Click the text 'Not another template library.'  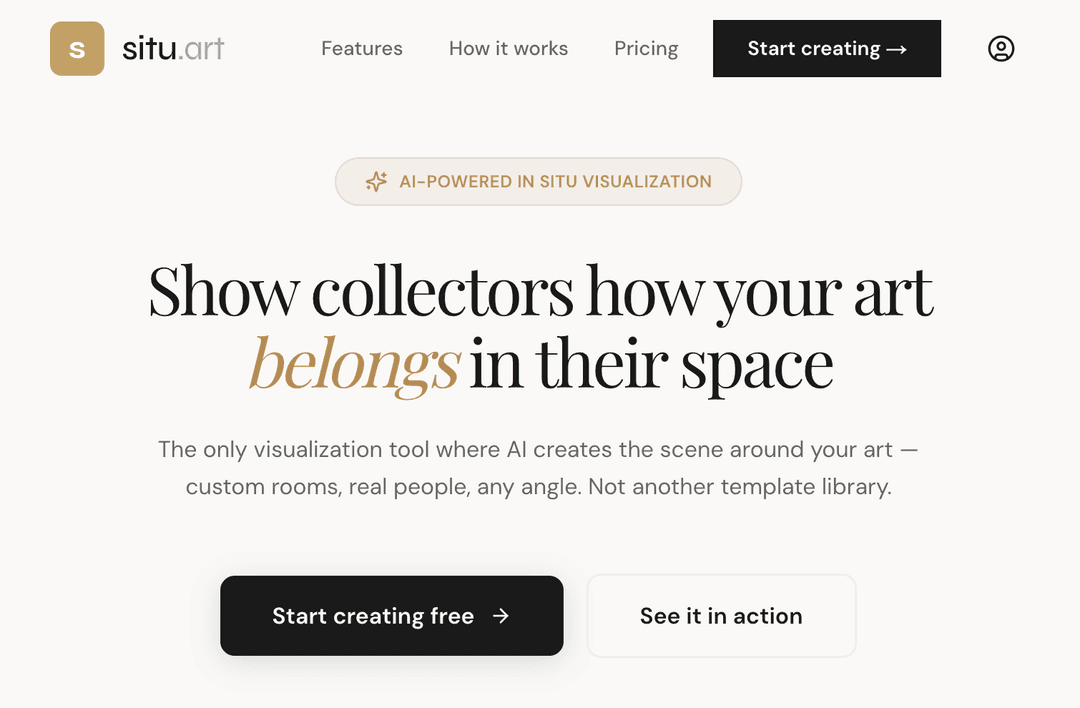(x=739, y=488)
